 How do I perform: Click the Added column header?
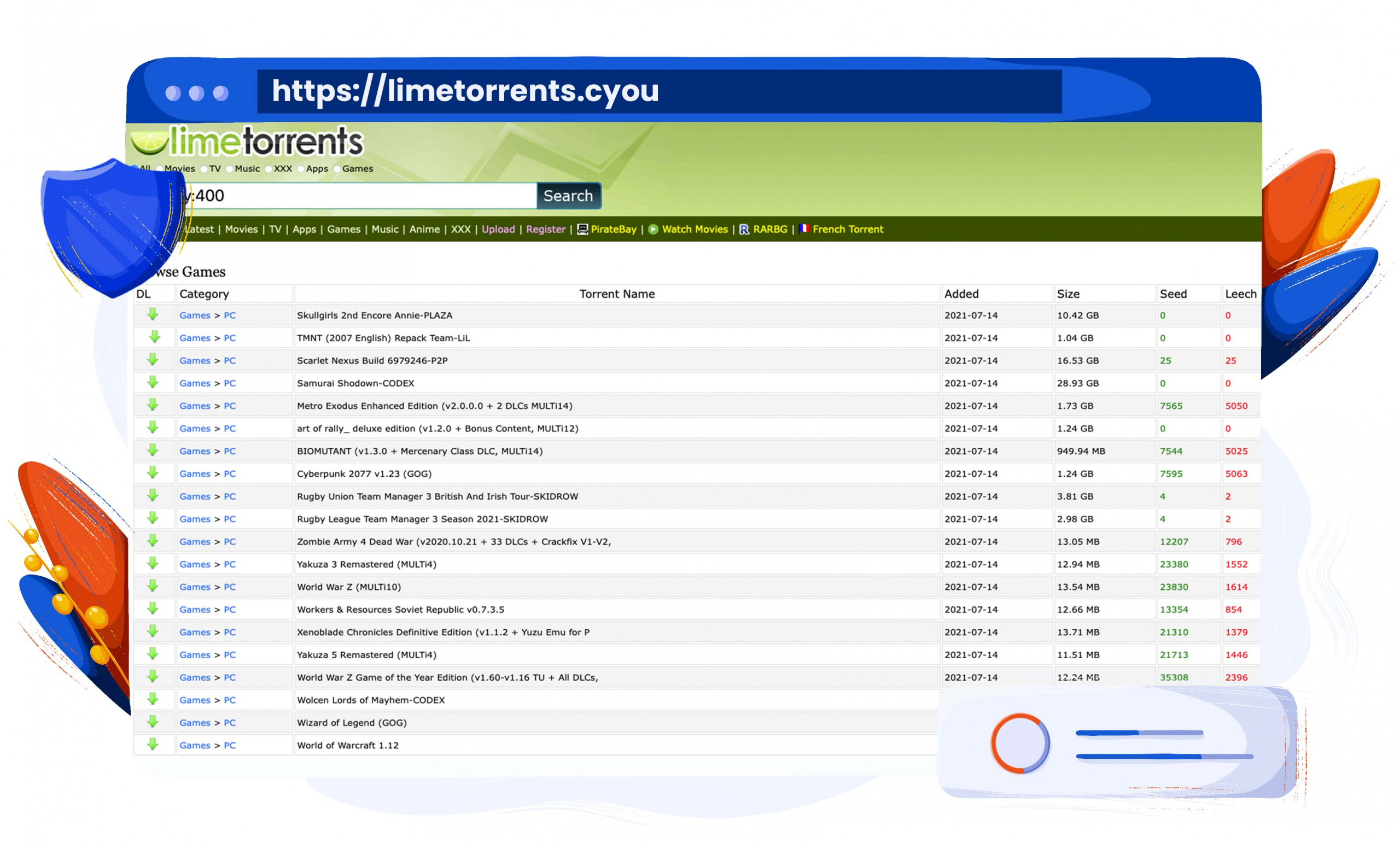click(961, 294)
